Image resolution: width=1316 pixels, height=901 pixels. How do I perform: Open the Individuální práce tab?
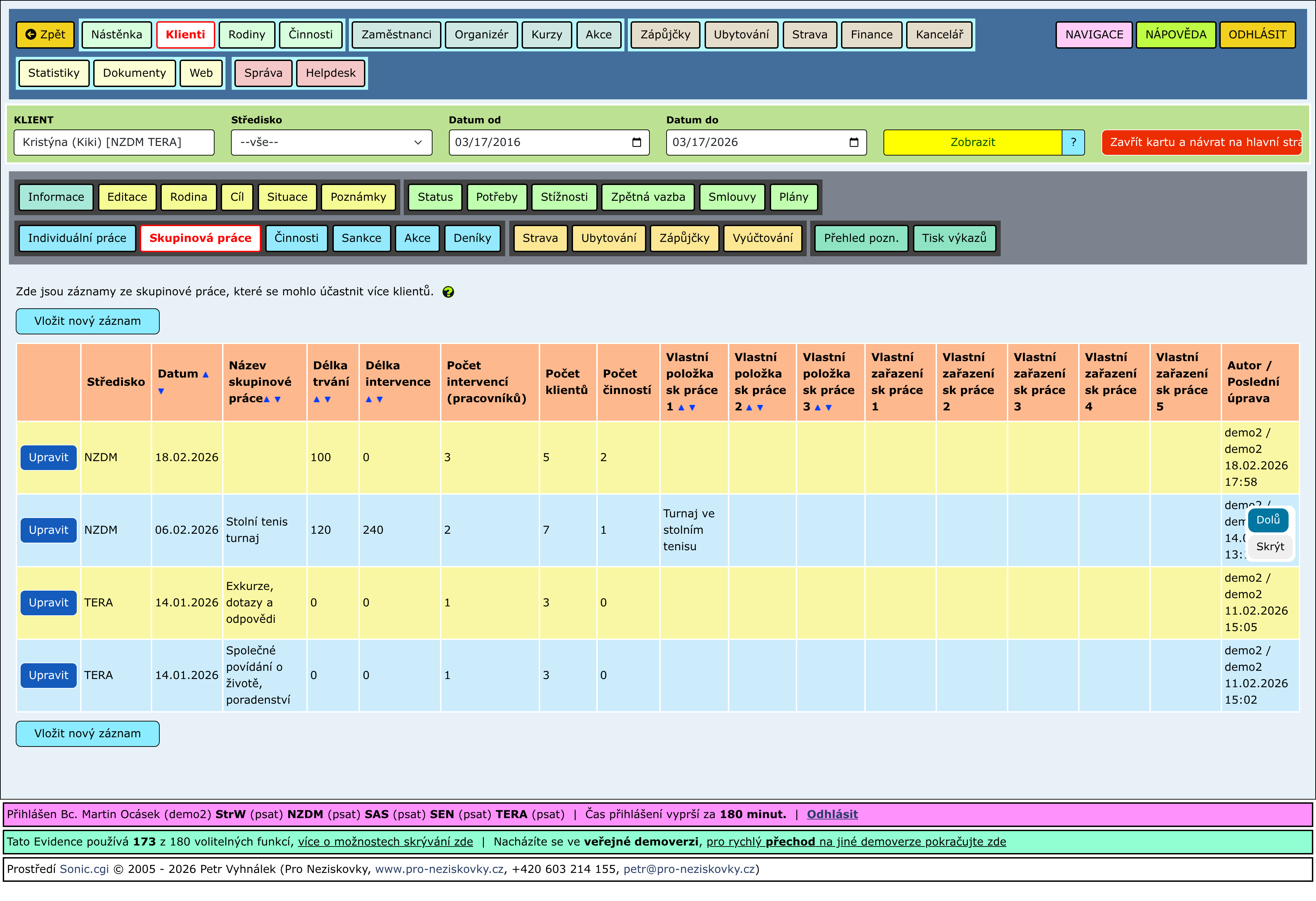coord(77,238)
